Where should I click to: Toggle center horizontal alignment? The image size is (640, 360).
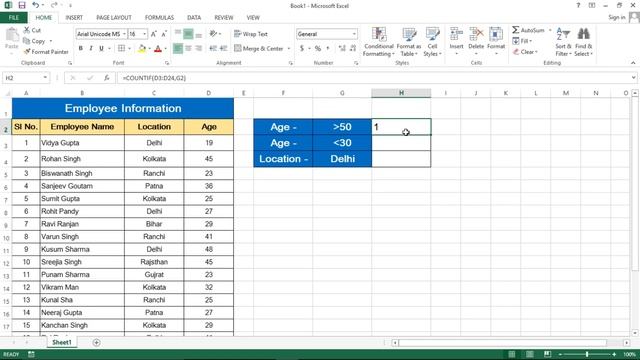[x=188, y=48]
